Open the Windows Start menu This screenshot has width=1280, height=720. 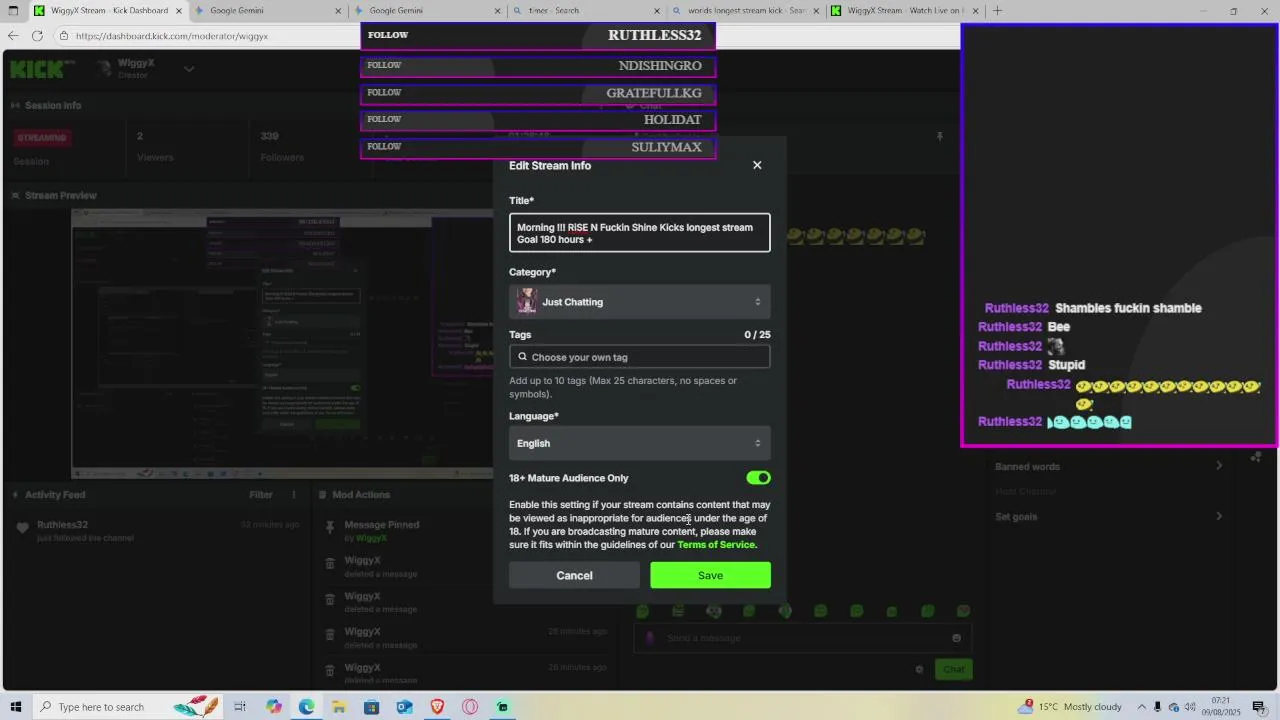[x=15, y=707]
